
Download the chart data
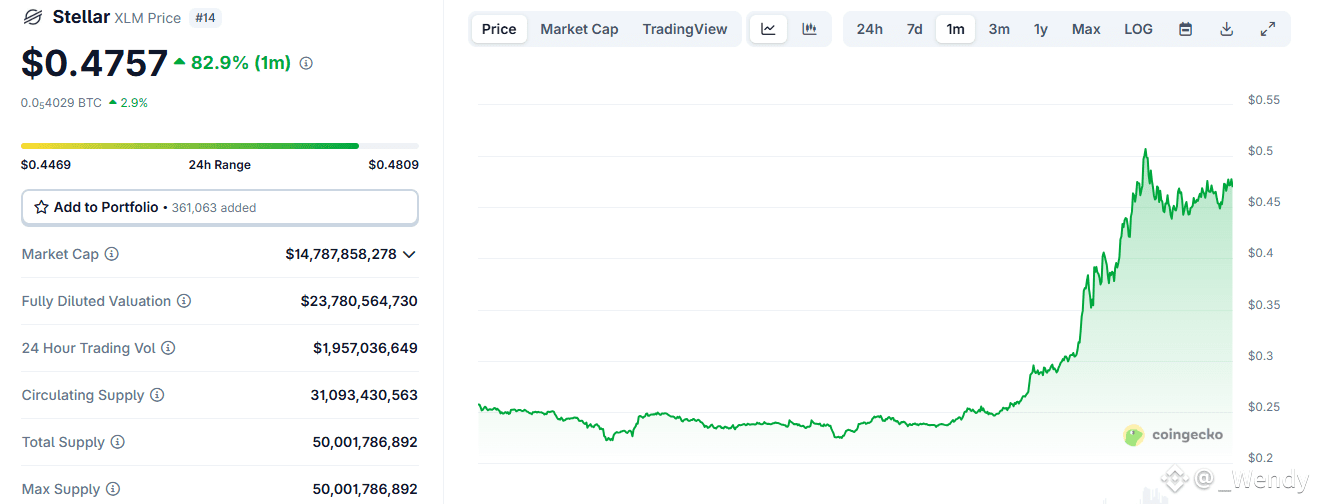(x=1226, y=29)
